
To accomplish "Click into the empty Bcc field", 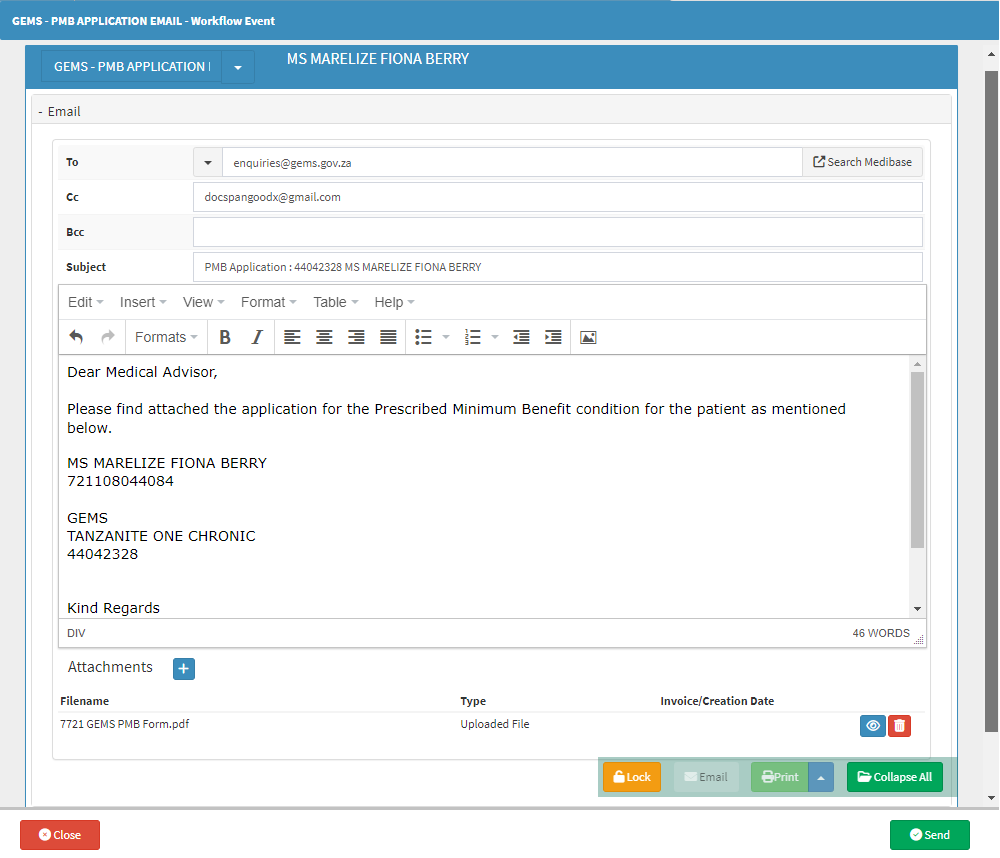I will [x=557, y=232].
